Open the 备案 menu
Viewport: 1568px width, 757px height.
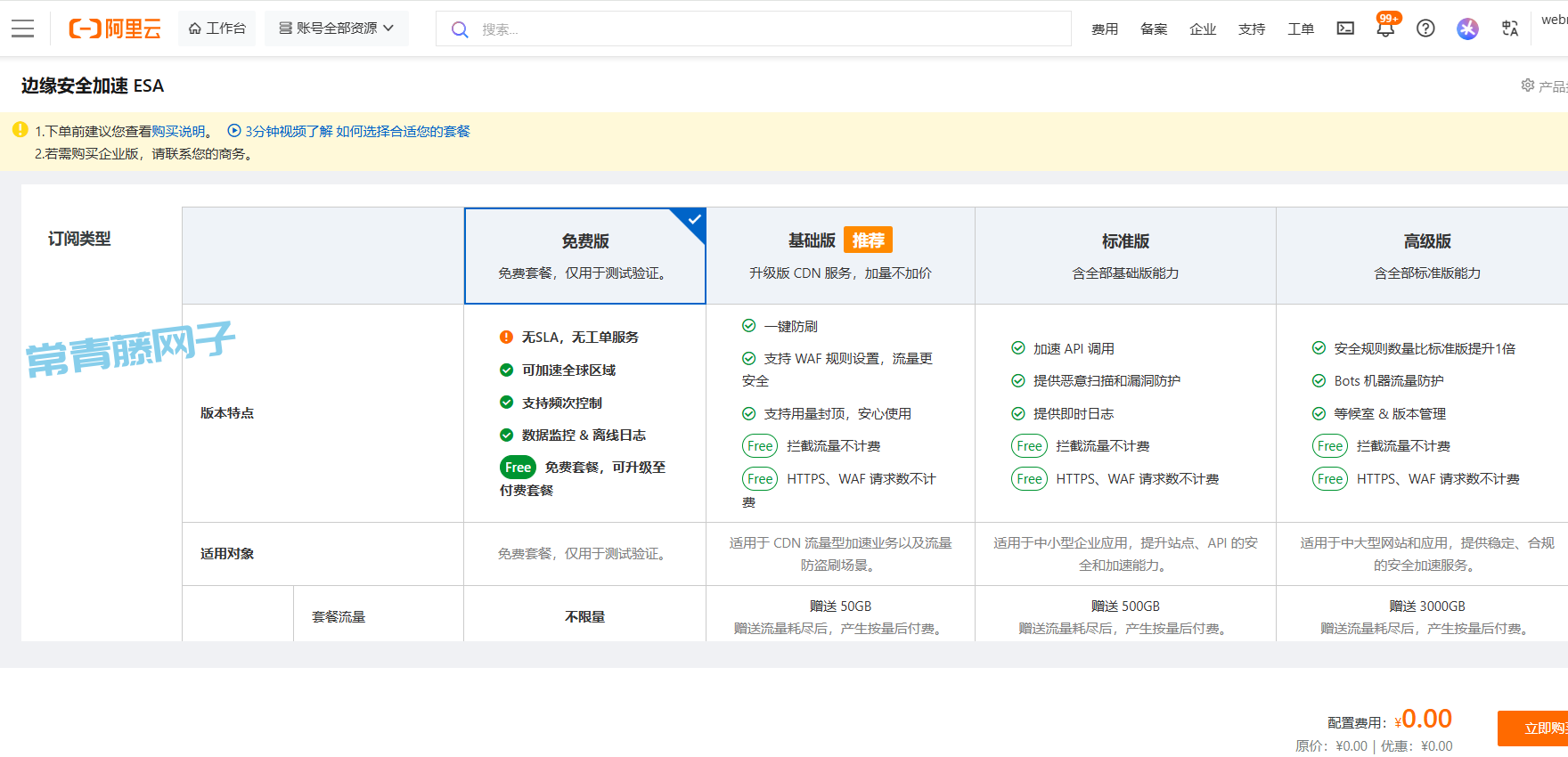coord(1154,28)
